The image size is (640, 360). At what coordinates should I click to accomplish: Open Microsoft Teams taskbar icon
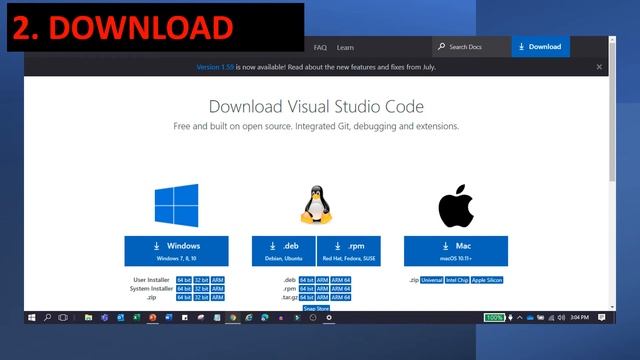[x=104, y=318]
